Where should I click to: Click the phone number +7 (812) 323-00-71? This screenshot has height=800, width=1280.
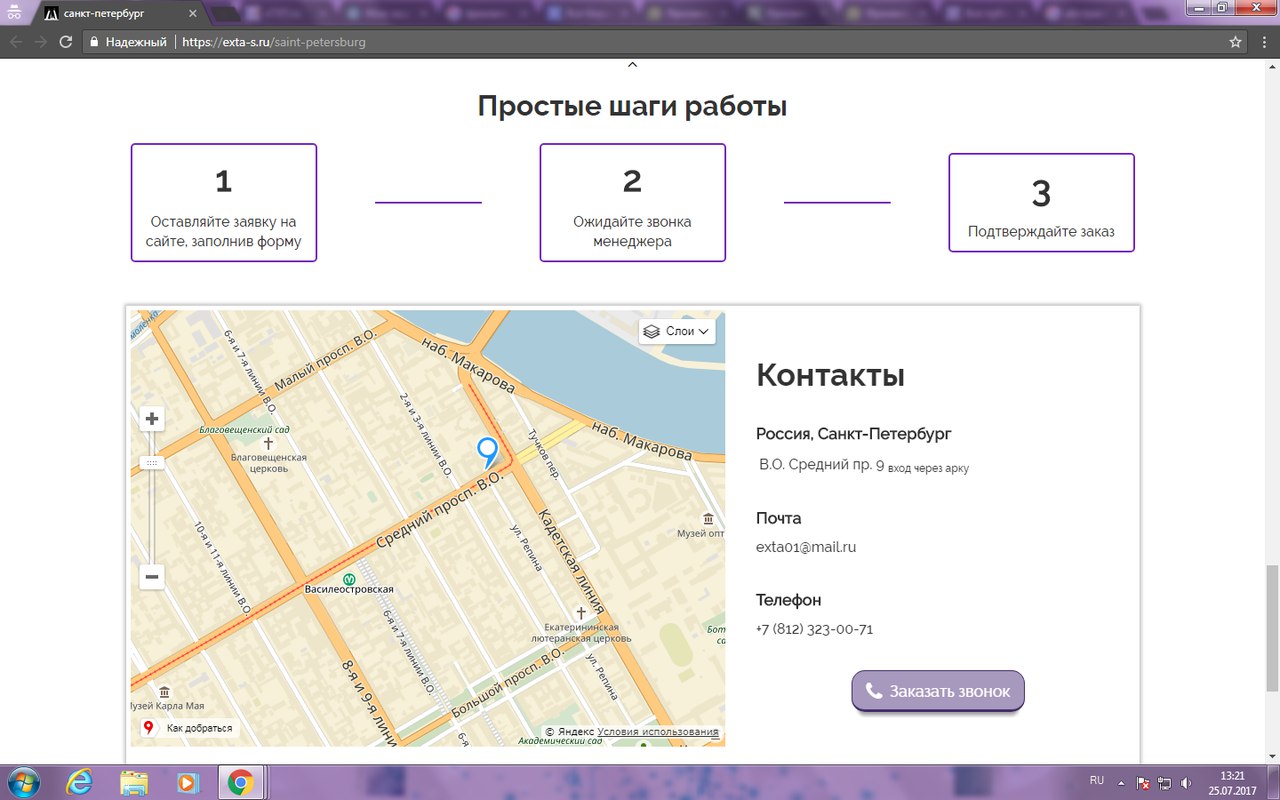click(x=815, y=629)
